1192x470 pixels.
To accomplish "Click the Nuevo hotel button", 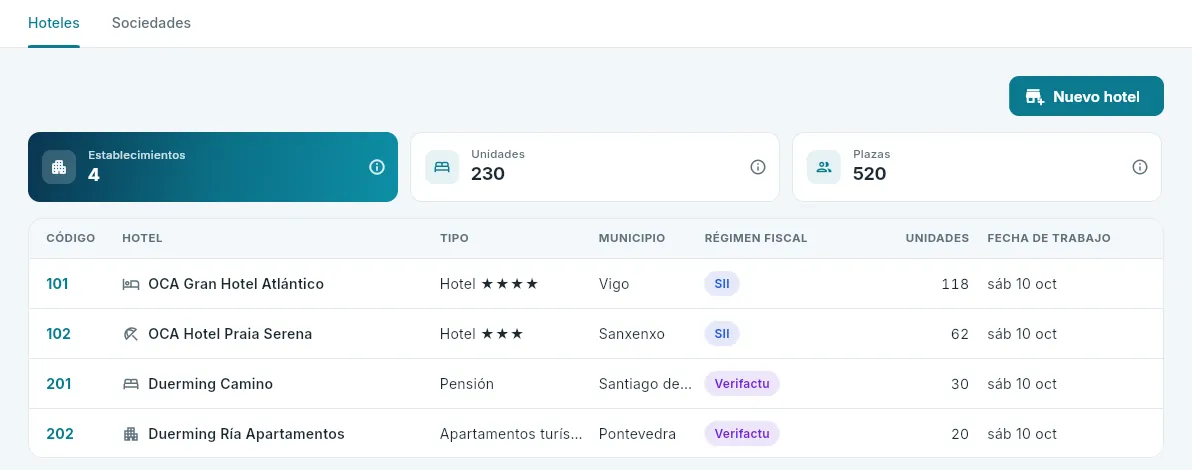I will click(x=1086, y=97).
